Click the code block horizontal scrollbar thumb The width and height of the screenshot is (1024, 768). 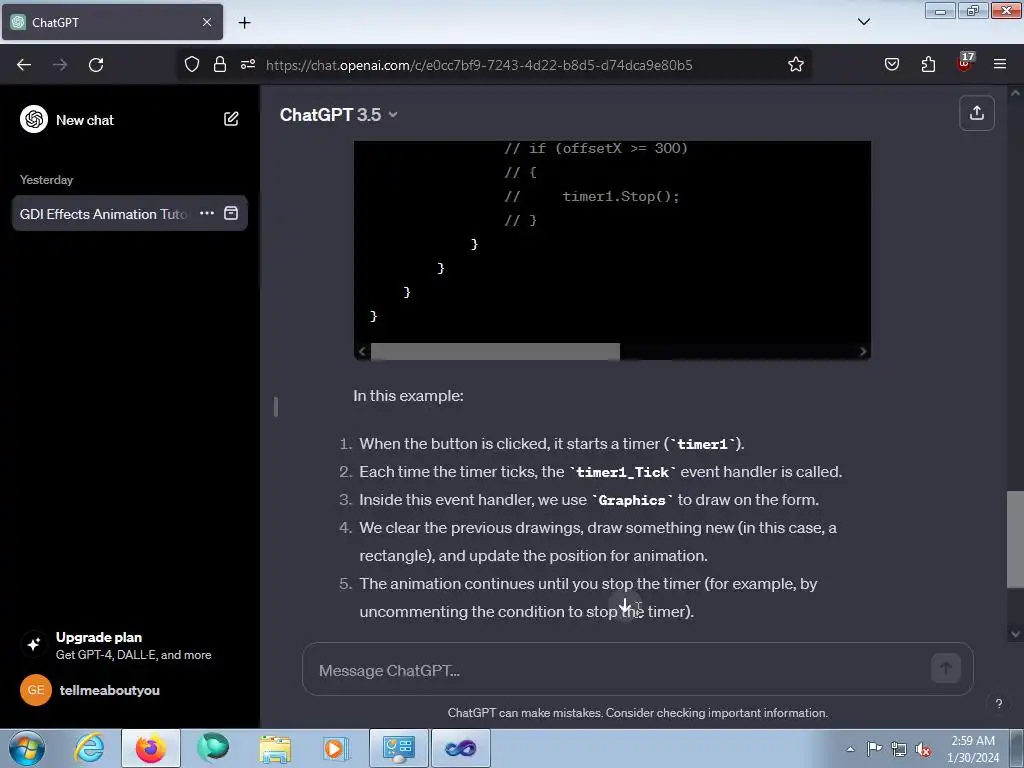495,351
